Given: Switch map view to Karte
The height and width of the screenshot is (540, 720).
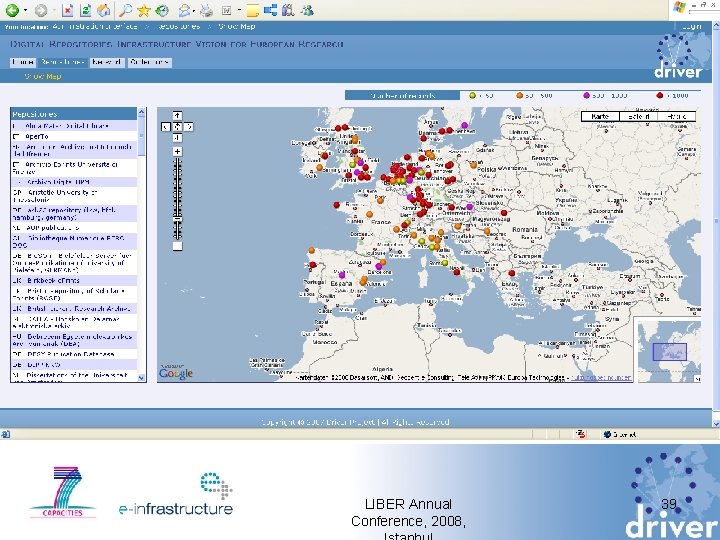Looking at the screenshot, I should tap(600, 117).
